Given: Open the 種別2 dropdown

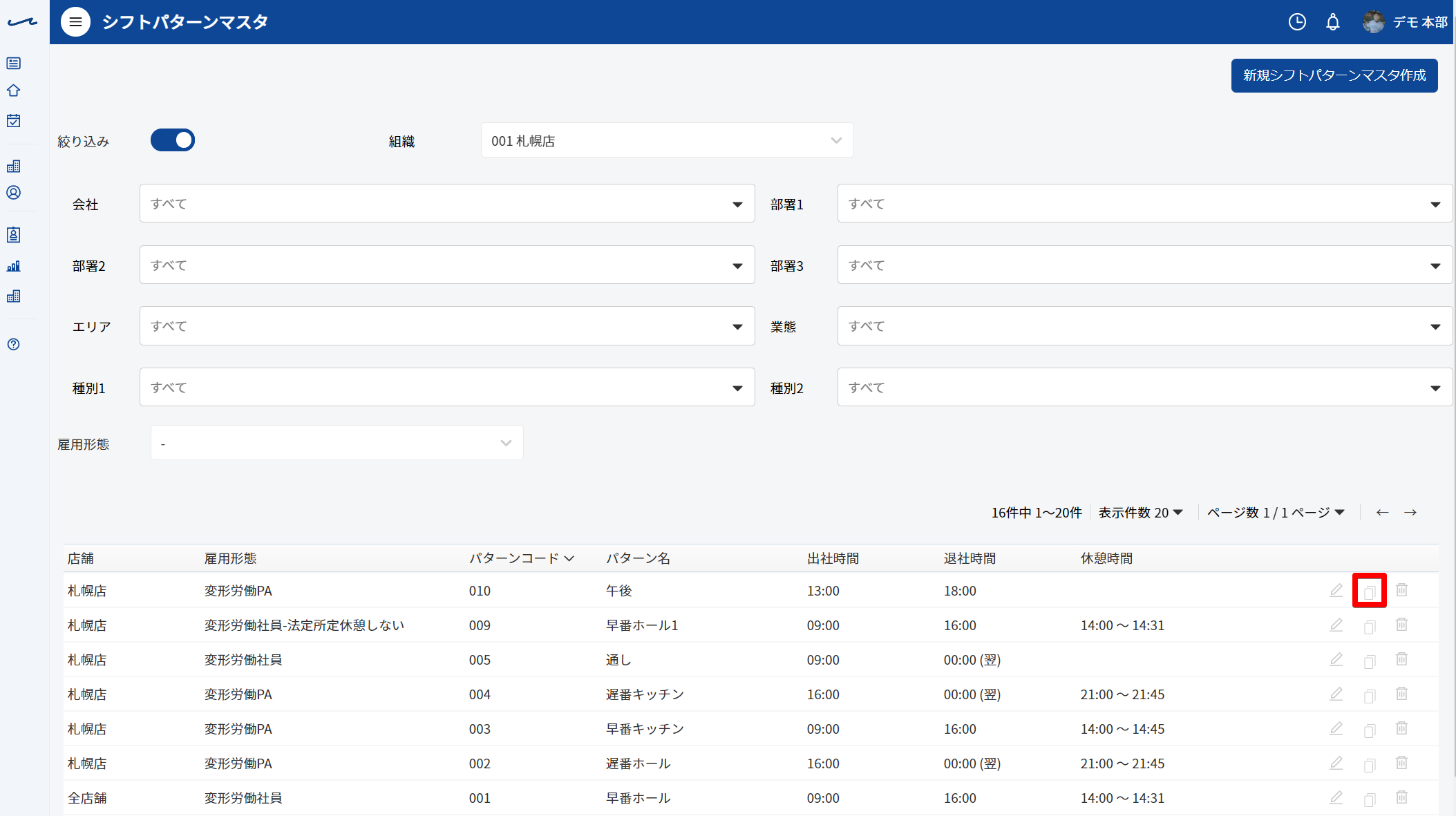Looking at the screenshot, I should [x=1144, y=387].
